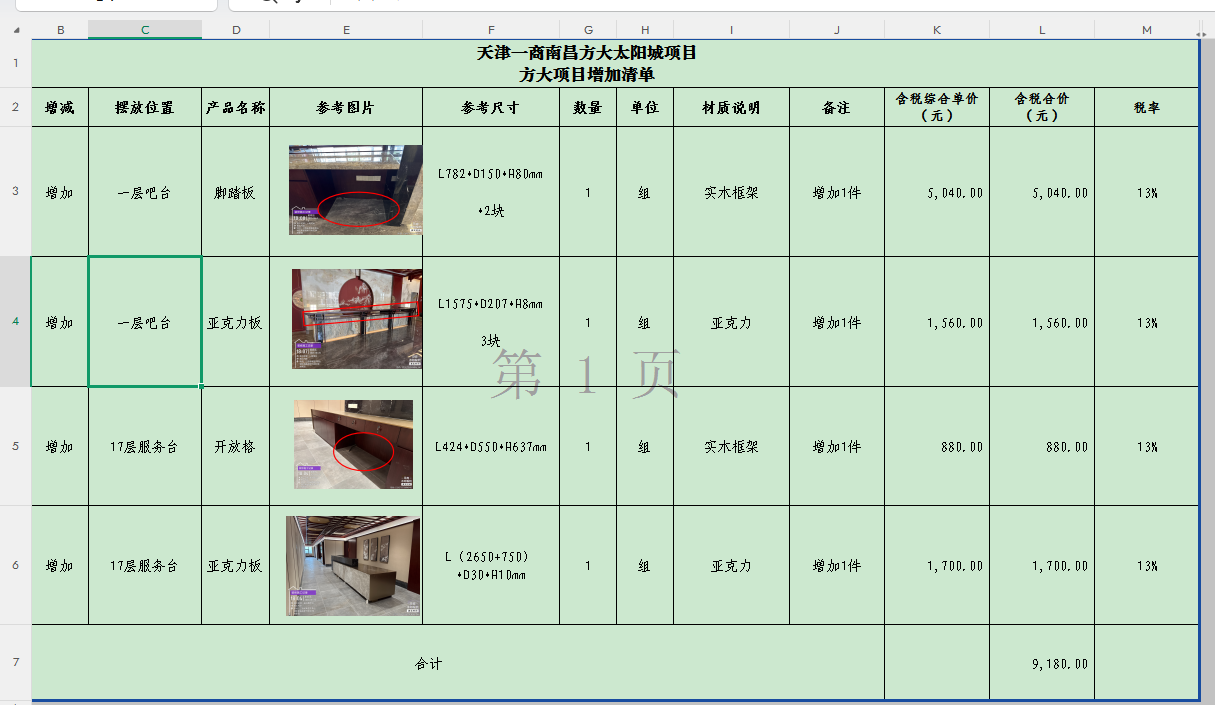Select column J header
1215x705 pixels.
click(837, 30)
